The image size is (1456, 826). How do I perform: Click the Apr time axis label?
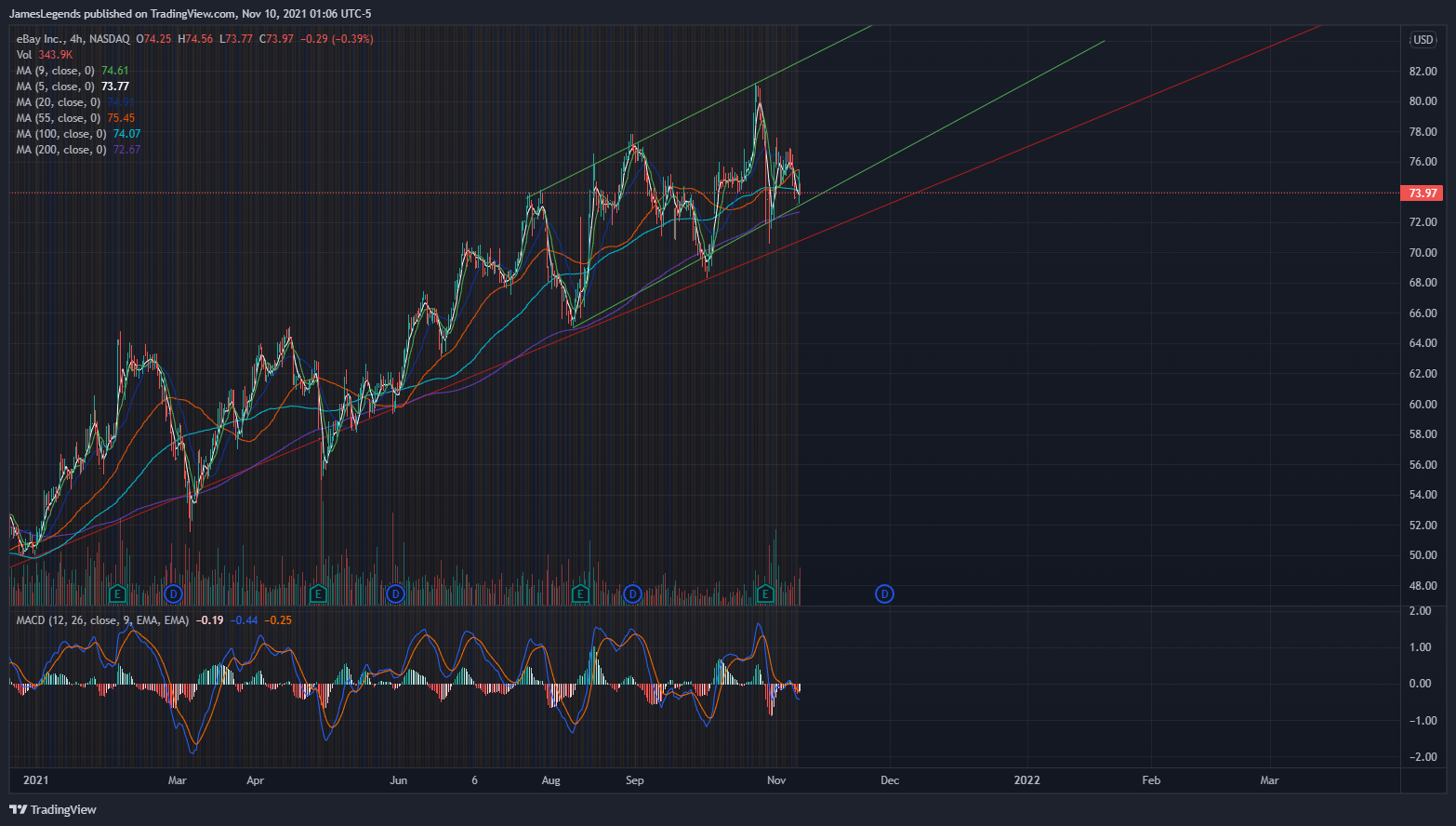[256, 780]
